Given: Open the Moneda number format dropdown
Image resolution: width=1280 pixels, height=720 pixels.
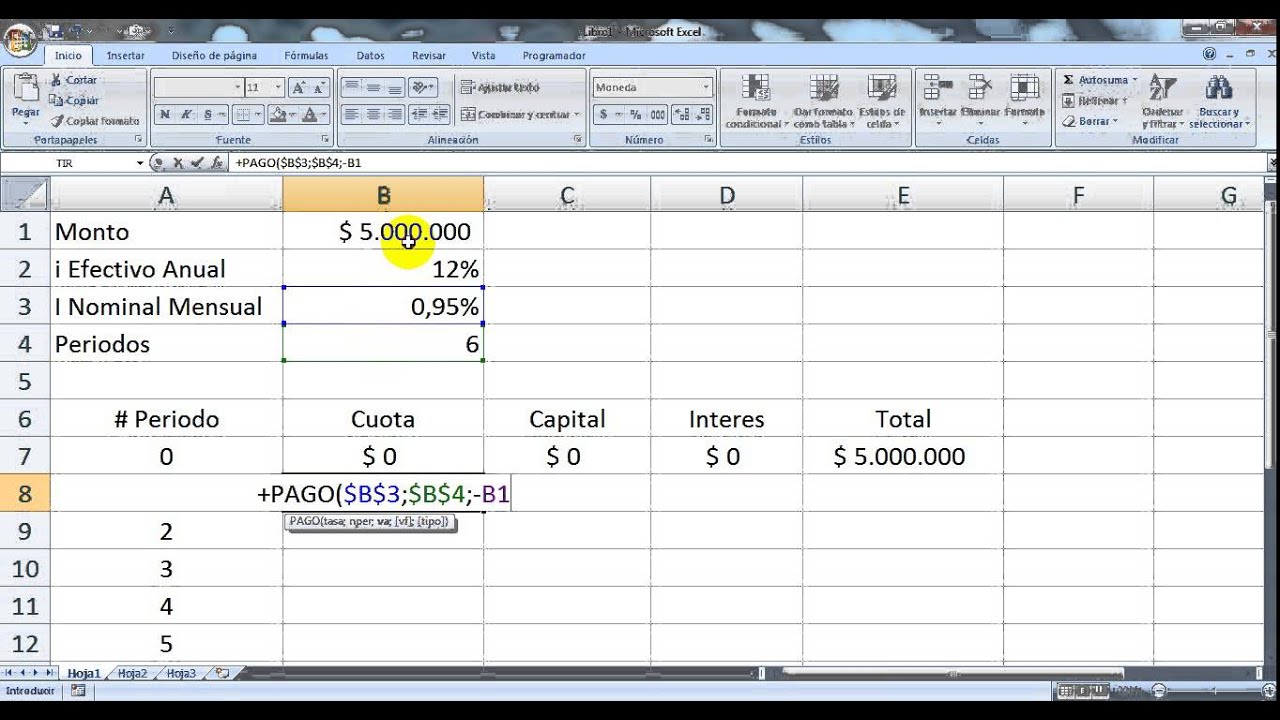Looking at the screenshot, I should 706,88.
